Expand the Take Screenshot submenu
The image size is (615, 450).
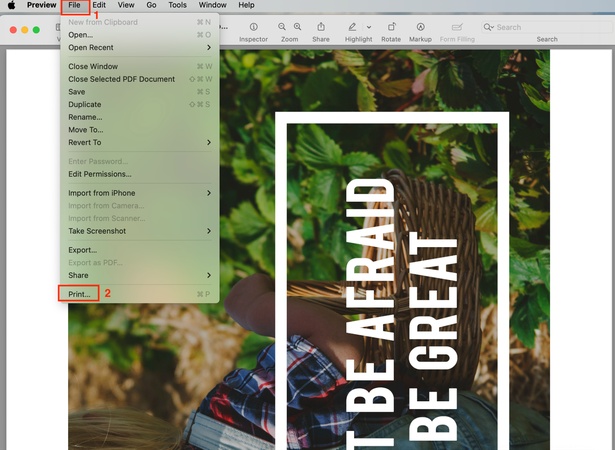click(140, 231)
